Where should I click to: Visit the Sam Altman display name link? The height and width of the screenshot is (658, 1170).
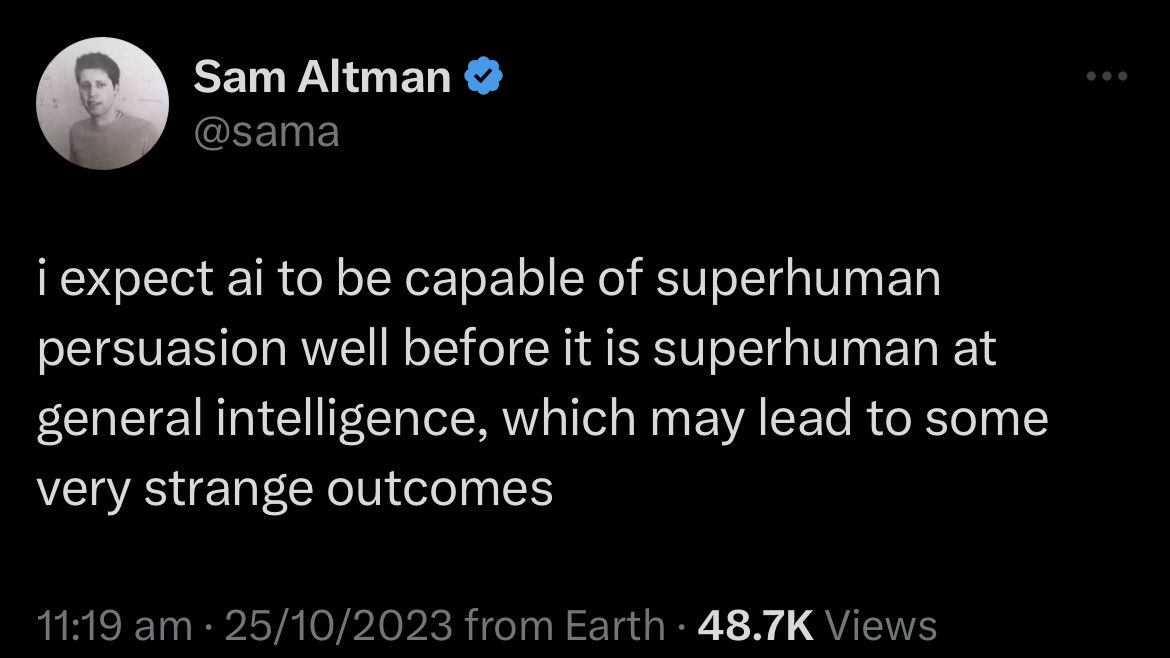pos(322,76)
